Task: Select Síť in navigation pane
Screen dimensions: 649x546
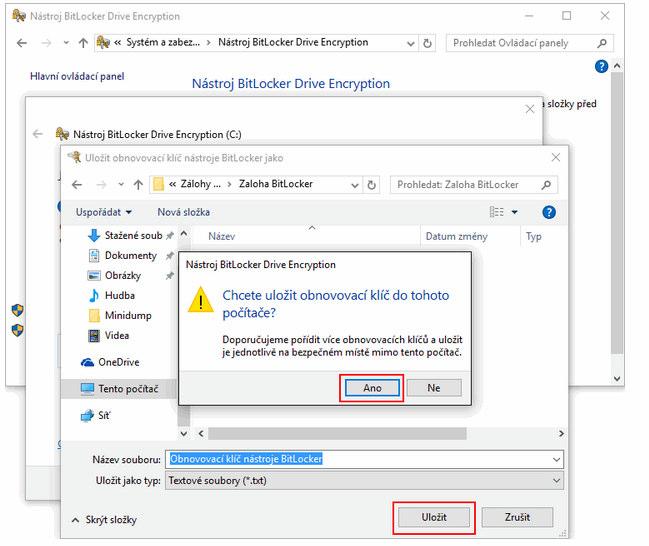Action: click(104, 415)
